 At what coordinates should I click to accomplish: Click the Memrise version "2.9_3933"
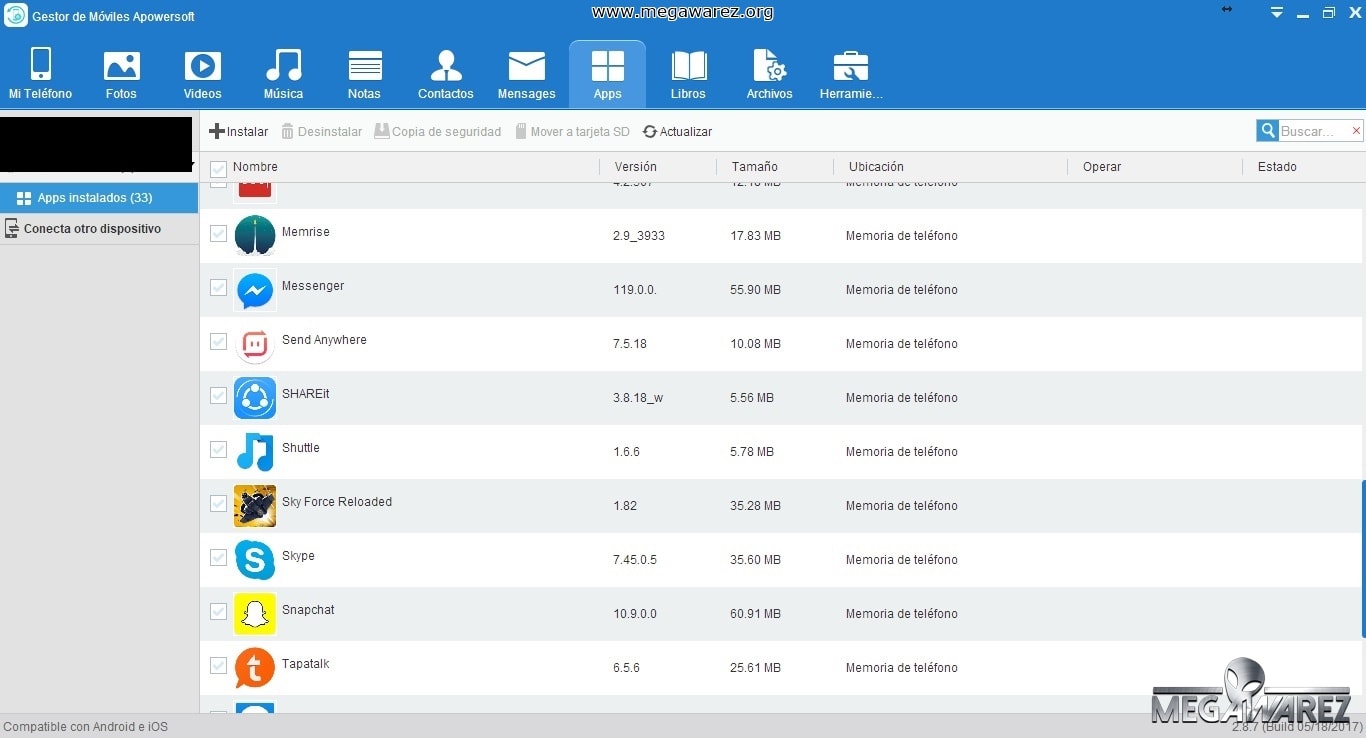(x=639, y=236)
